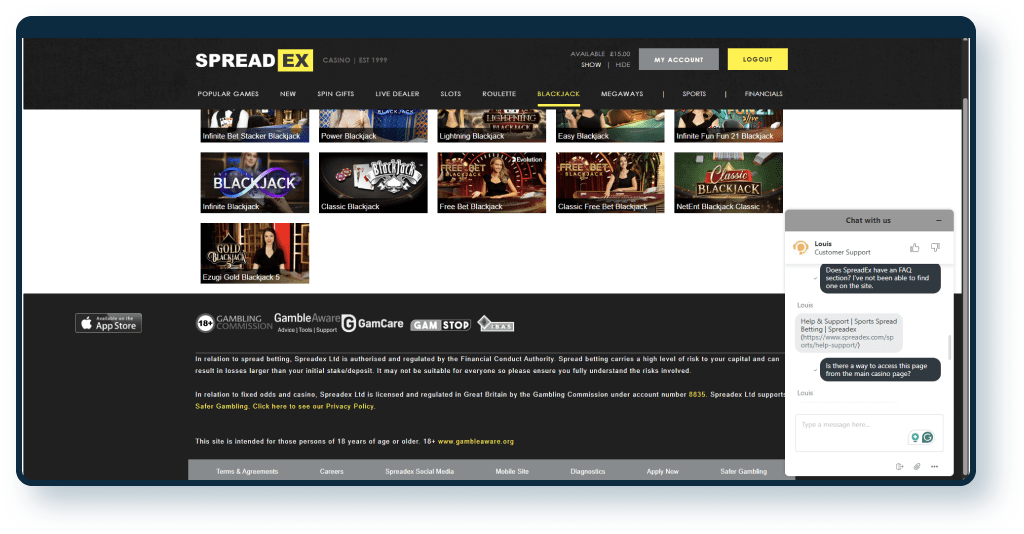
Task: Click the green lightbulb icon in message box
Action: [915, 437]
